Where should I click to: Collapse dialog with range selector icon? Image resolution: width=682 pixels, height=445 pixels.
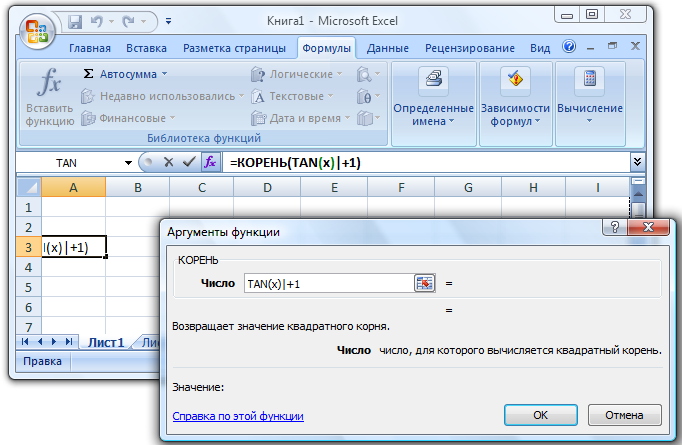pyautogui.click(x=425, y=283)
